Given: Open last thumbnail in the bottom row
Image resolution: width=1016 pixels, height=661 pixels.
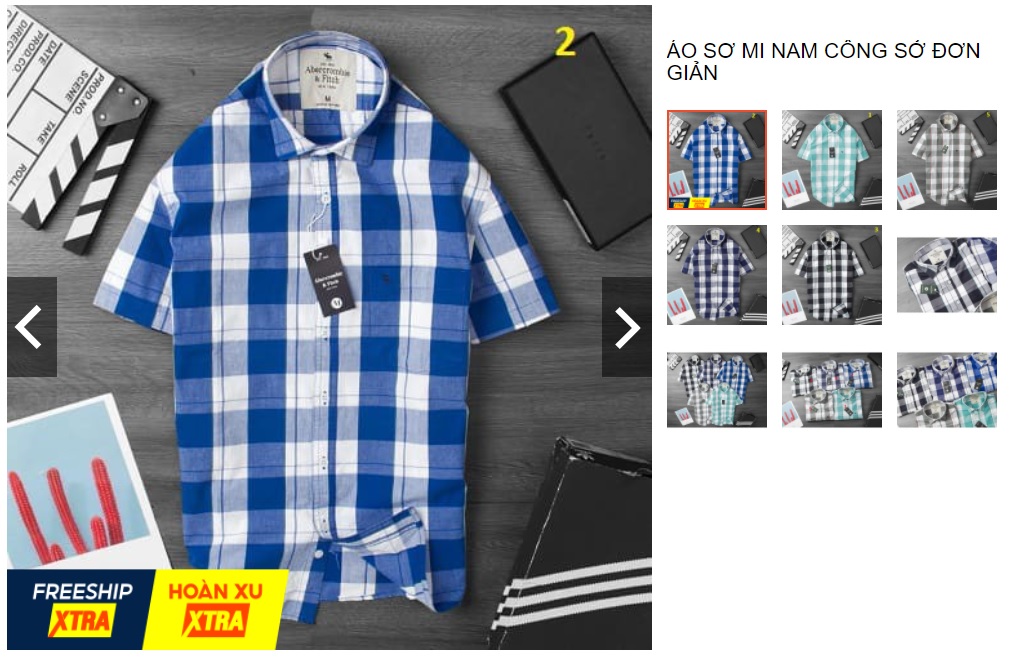Looking at the screenshot, I should 947,390.
